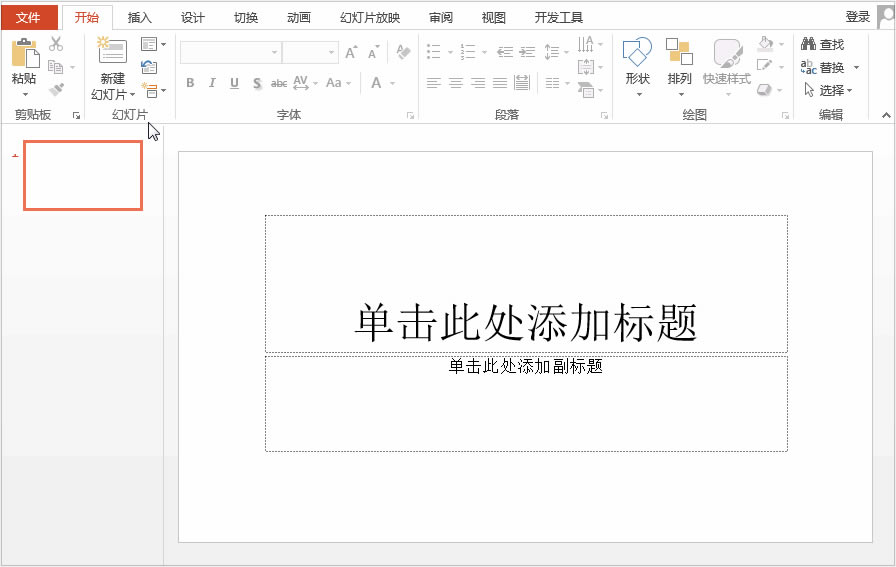Click the Distributed alignment icon
This screenshot has height=567, width=896.
point(522,83)
